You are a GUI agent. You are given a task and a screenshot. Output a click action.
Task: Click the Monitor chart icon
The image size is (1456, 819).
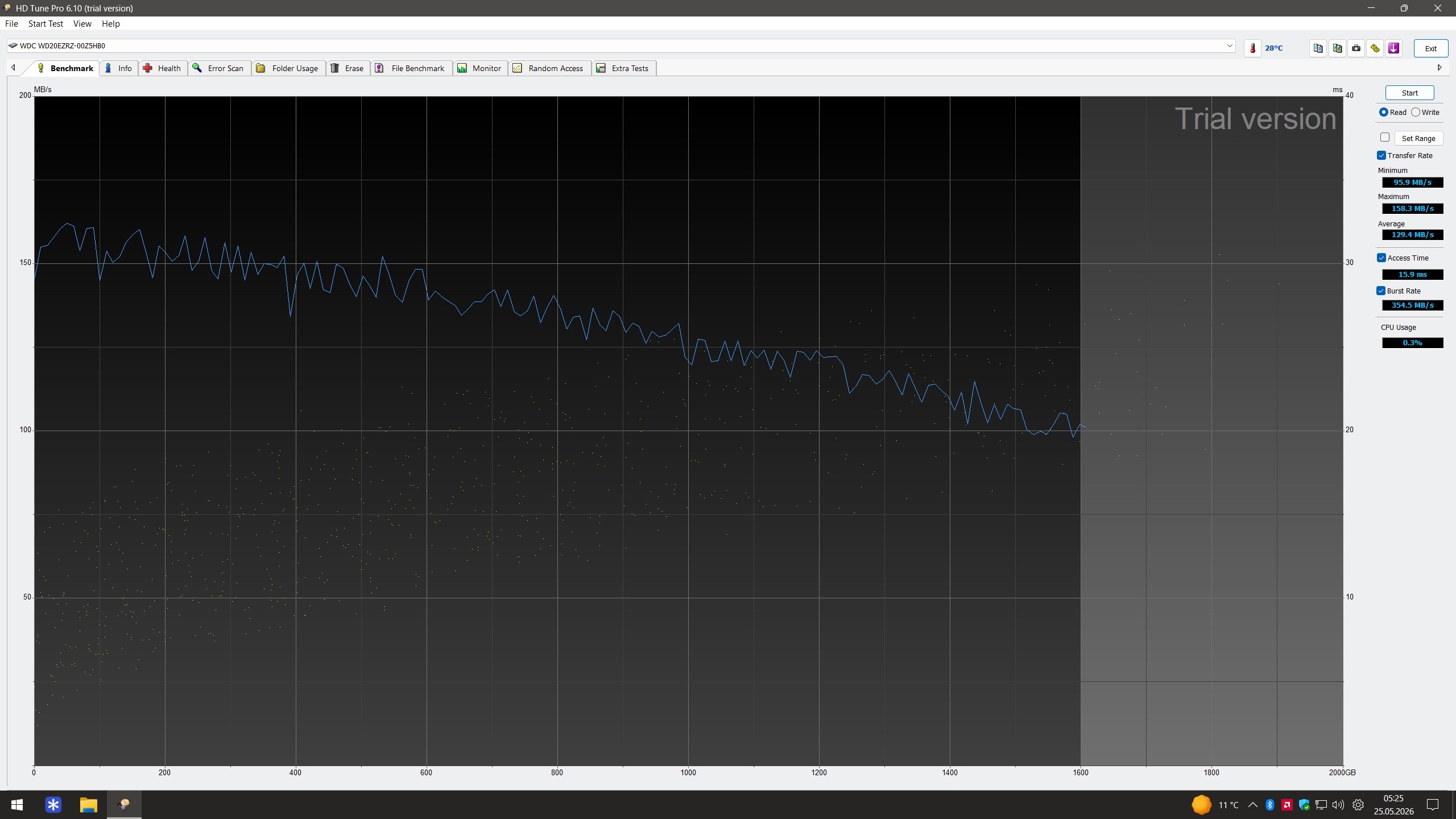point(462,68)
